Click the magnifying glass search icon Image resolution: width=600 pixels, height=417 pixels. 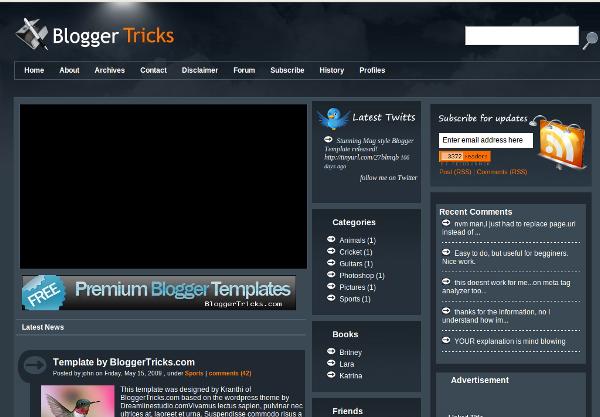tap(590, 41)
